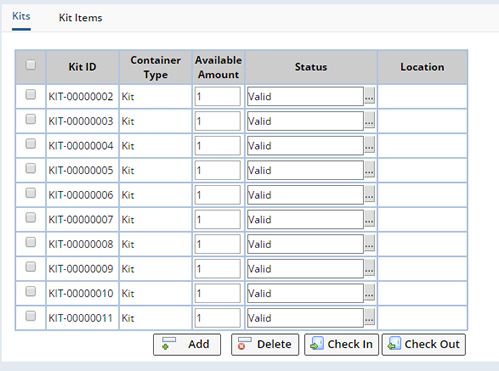
Task: Open status ellipsis for KIT-00000009
Action: [369, 269]
